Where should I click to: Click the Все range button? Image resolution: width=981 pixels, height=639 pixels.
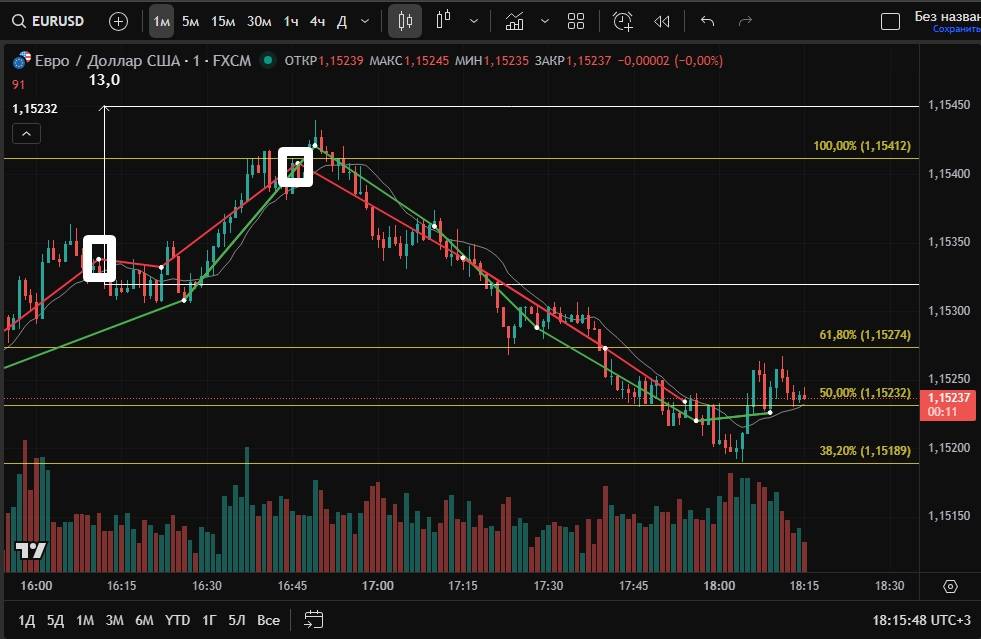pyautogui.click(x=268, y=620)
